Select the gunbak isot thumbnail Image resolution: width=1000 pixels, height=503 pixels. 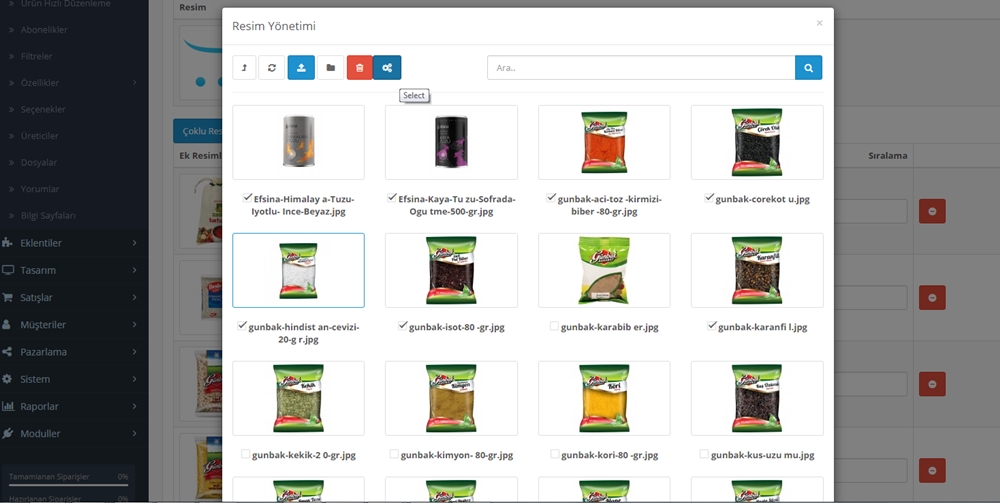pos(452,270)
